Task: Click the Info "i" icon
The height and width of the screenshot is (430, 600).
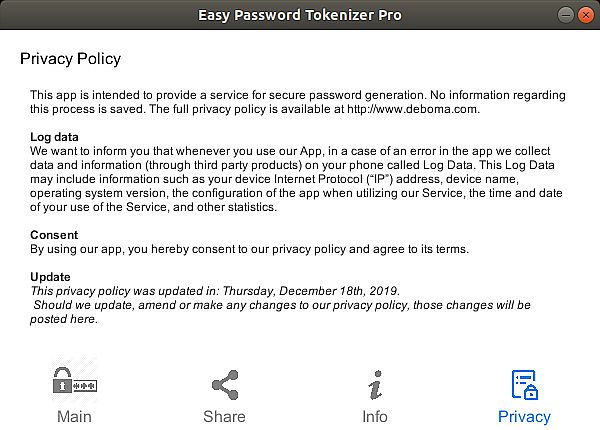Action: pyautogui.click(x=375, y=384)
